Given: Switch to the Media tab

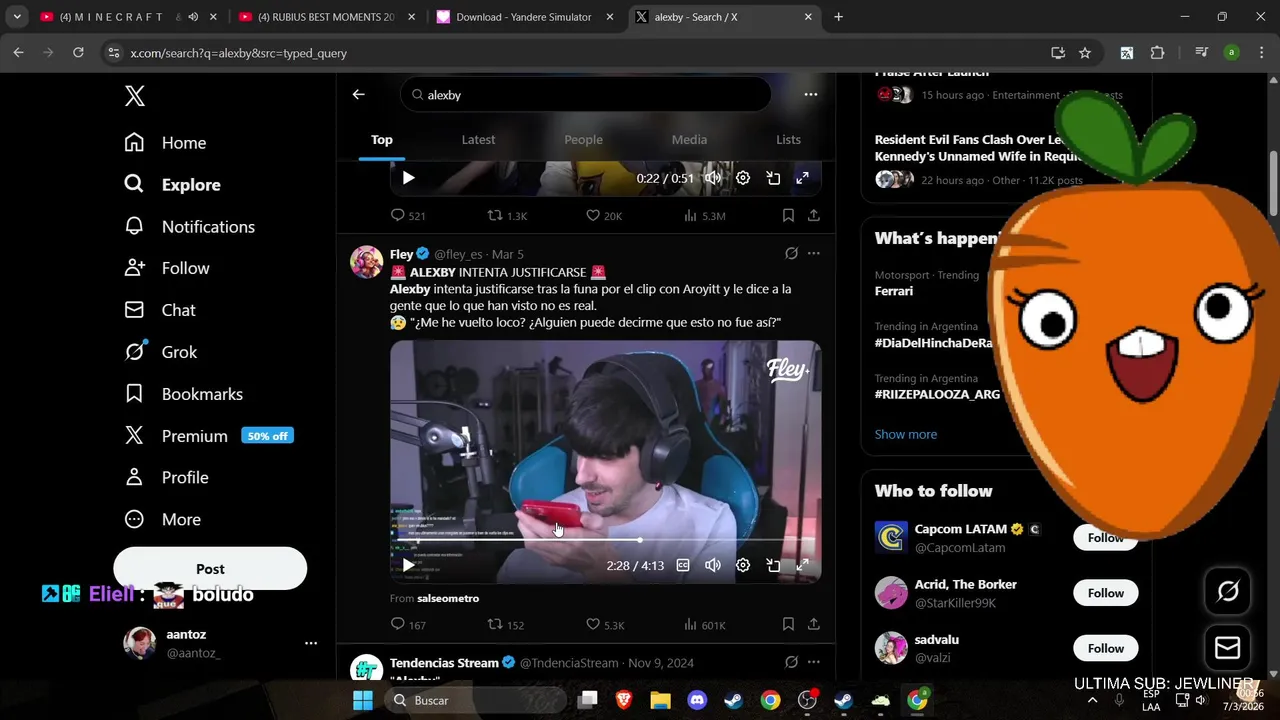Looking at the screenshot, I should click(x=689, y=140).
